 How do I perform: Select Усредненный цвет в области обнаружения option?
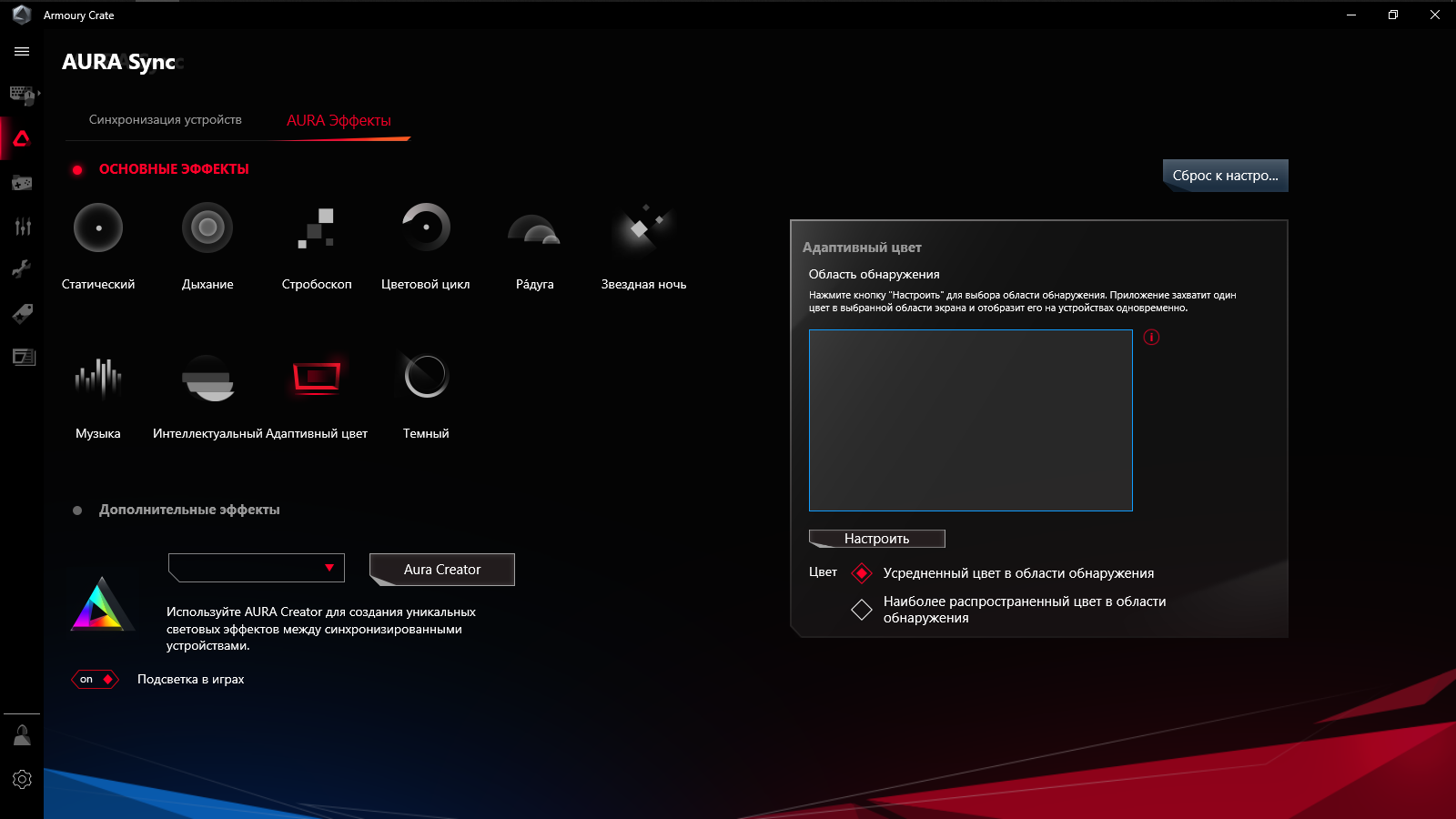click(862, 573)
